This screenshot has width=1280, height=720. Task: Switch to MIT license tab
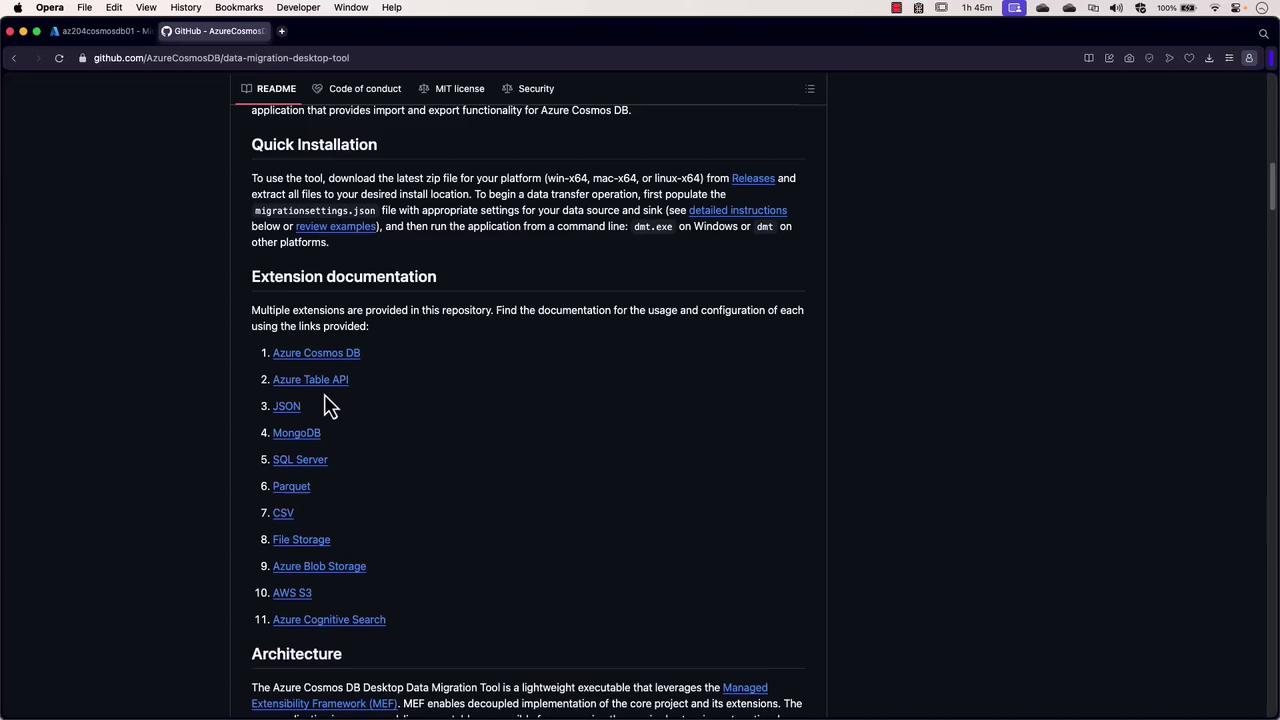[x=452, y=89]
